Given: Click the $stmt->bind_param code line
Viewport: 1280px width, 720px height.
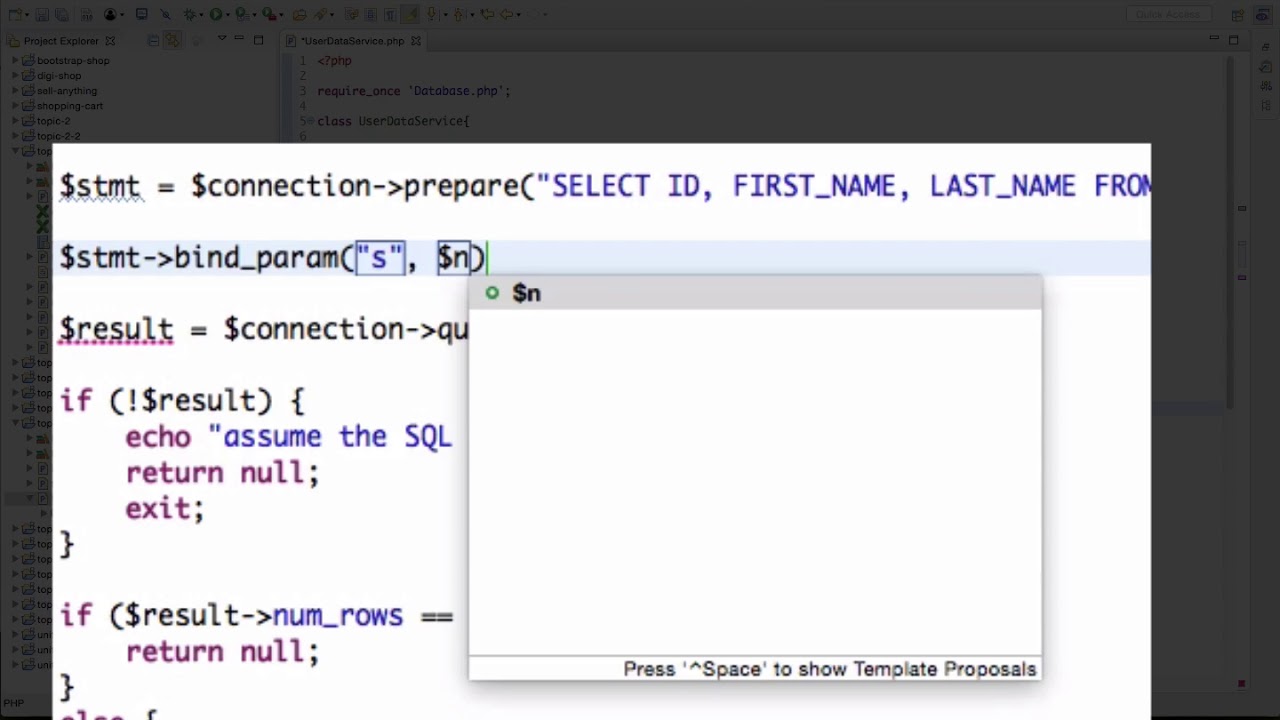Looking at the screenshot, I should coord(272,258).
